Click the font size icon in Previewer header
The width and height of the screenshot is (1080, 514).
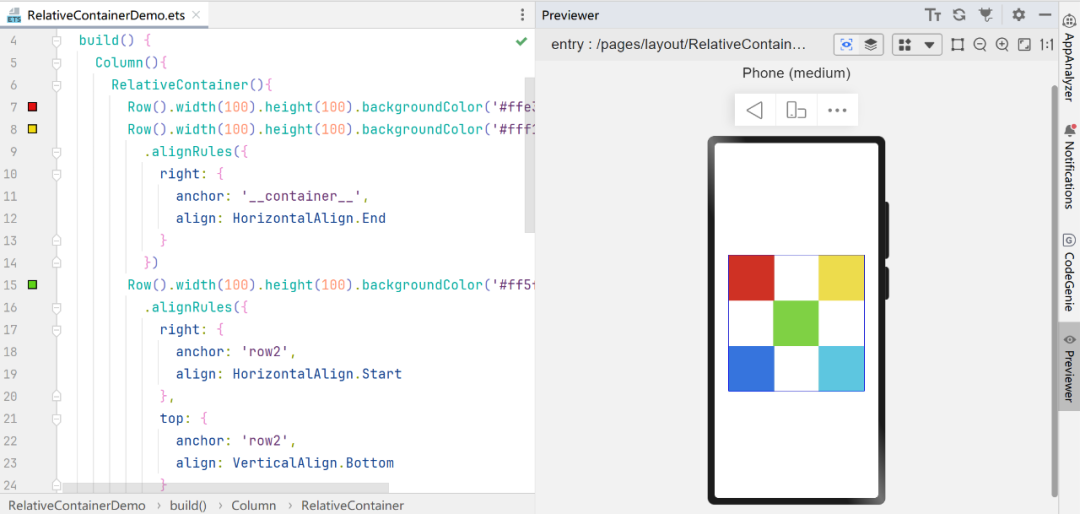(x=933, y=15)
